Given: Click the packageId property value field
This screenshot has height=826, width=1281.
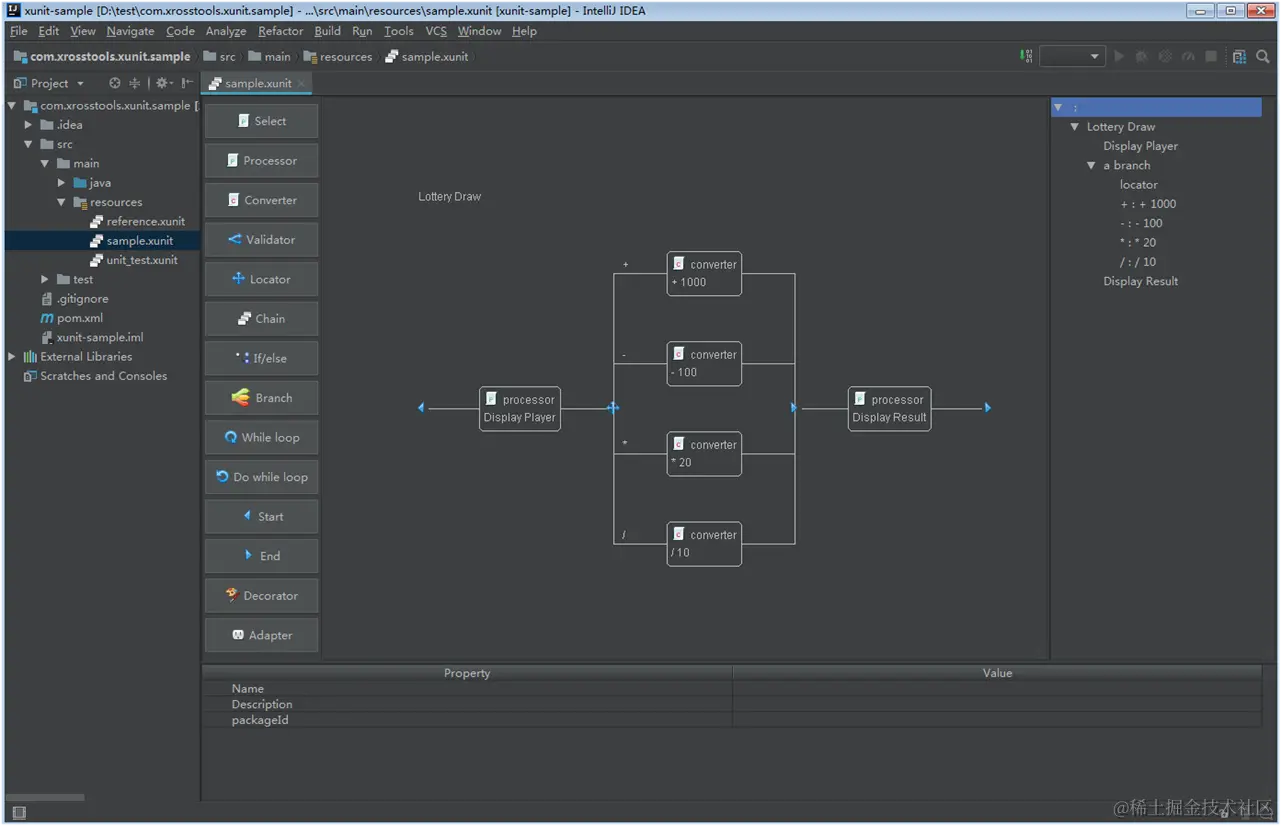Looking at the screenshot, I should click(997, 720).
